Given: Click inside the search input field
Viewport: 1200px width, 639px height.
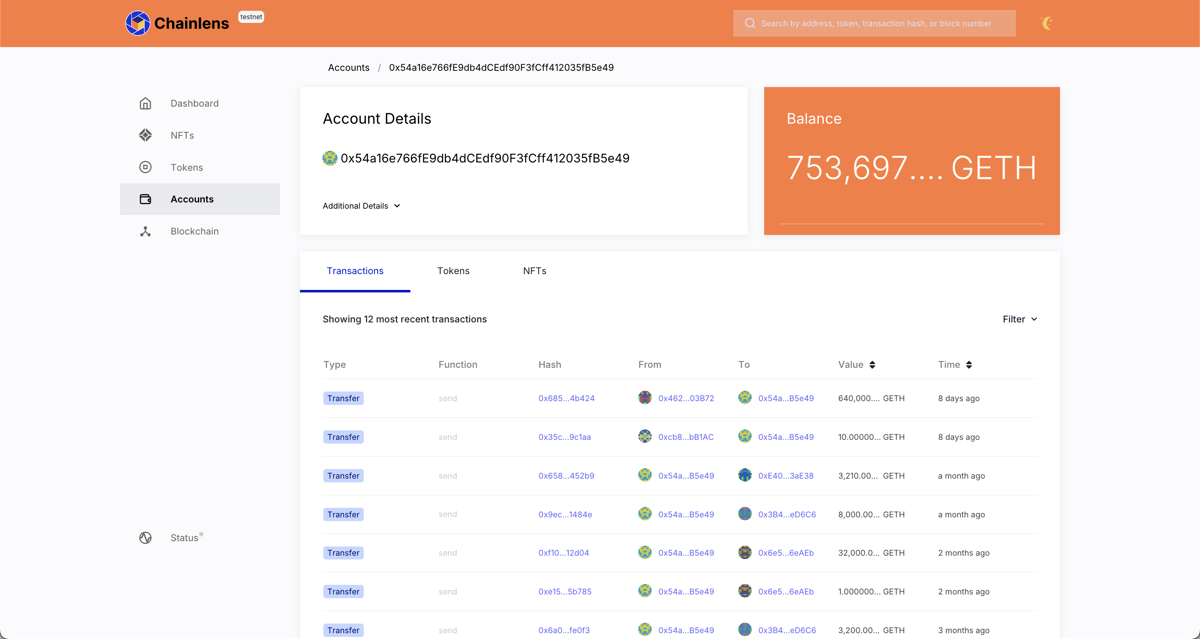Looking at the screenshot, I should click(880, 22).
